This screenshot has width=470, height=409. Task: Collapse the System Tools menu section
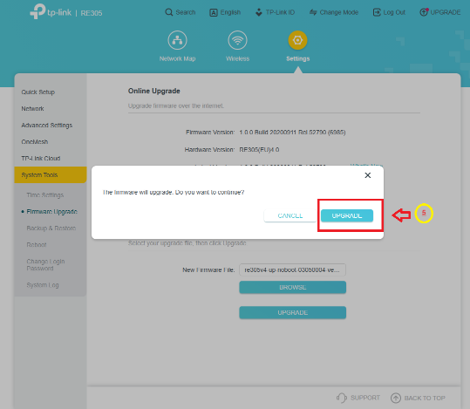[50, 175]
